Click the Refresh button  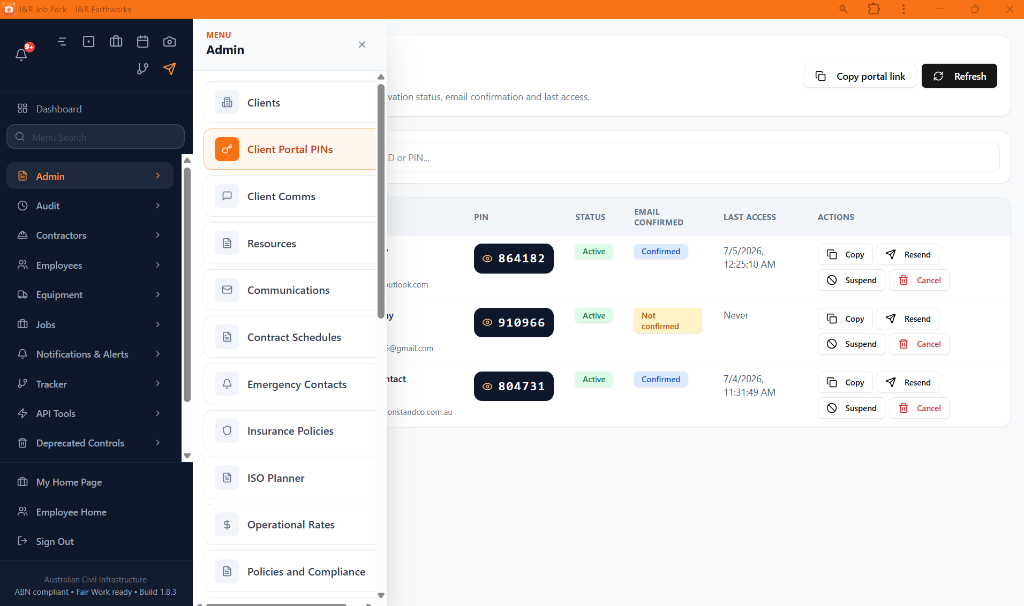click(959, 76)
